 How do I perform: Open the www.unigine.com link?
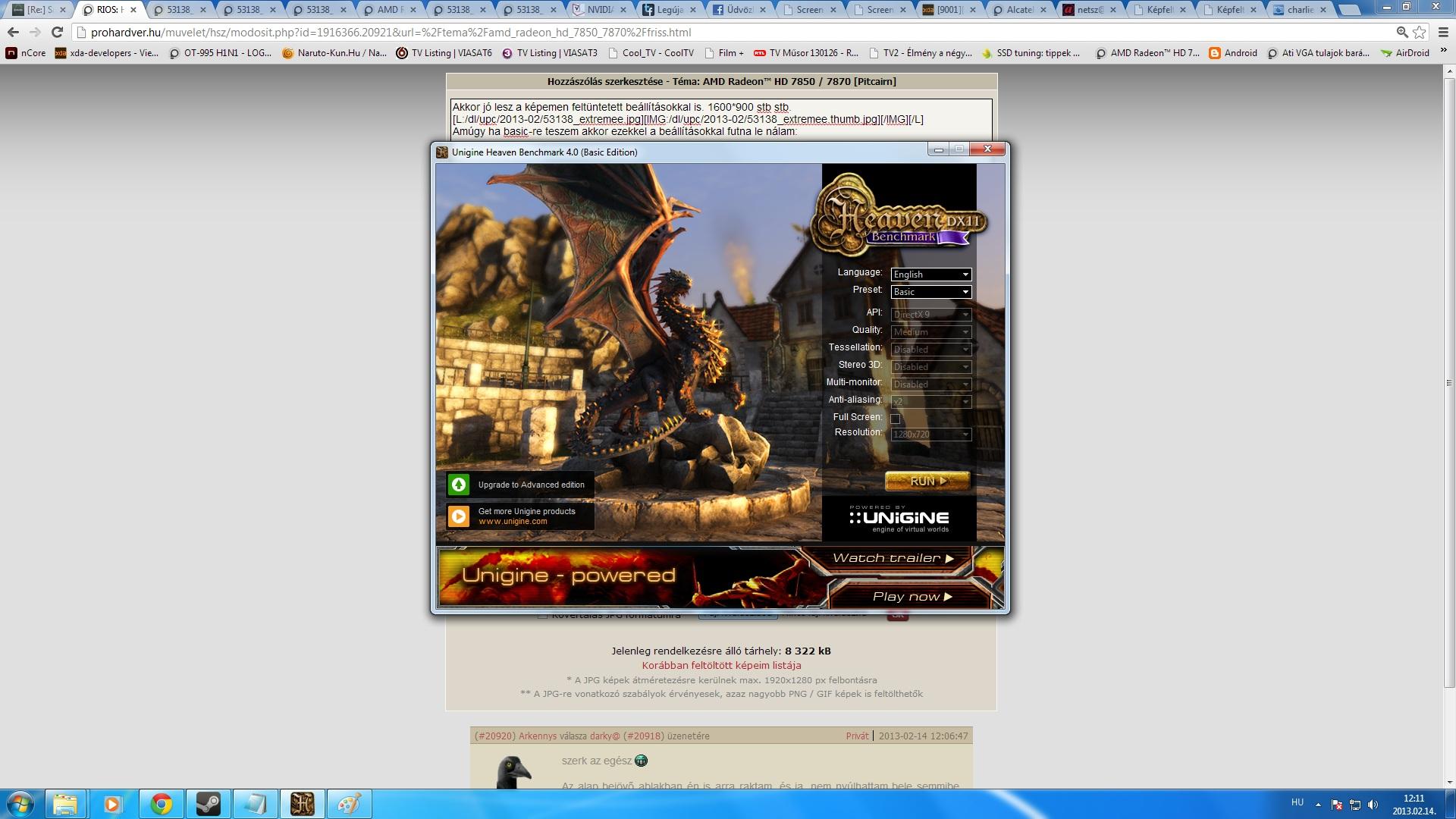[513, 521]
